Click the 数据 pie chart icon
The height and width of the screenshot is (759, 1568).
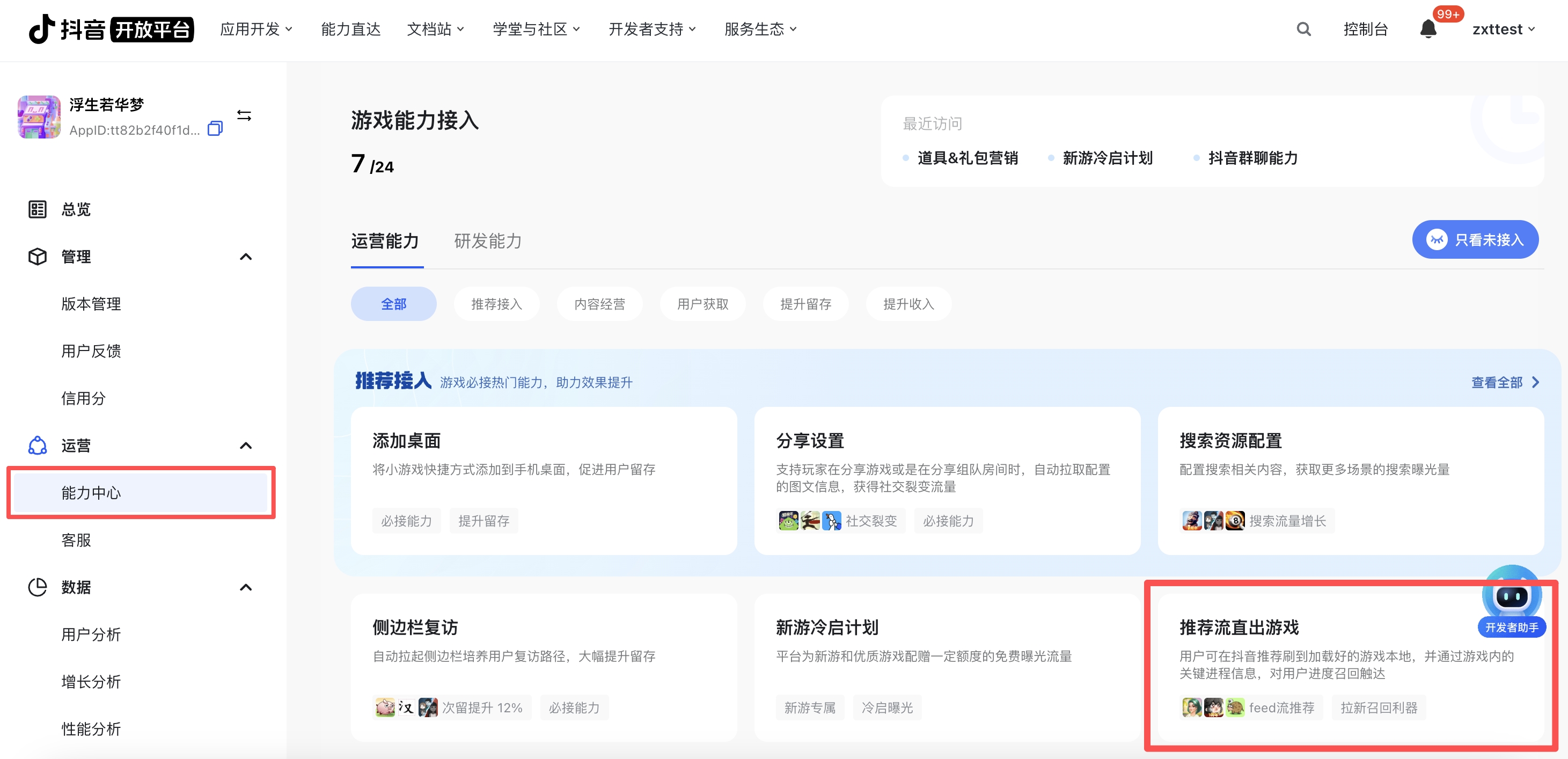tap(37, 587)
